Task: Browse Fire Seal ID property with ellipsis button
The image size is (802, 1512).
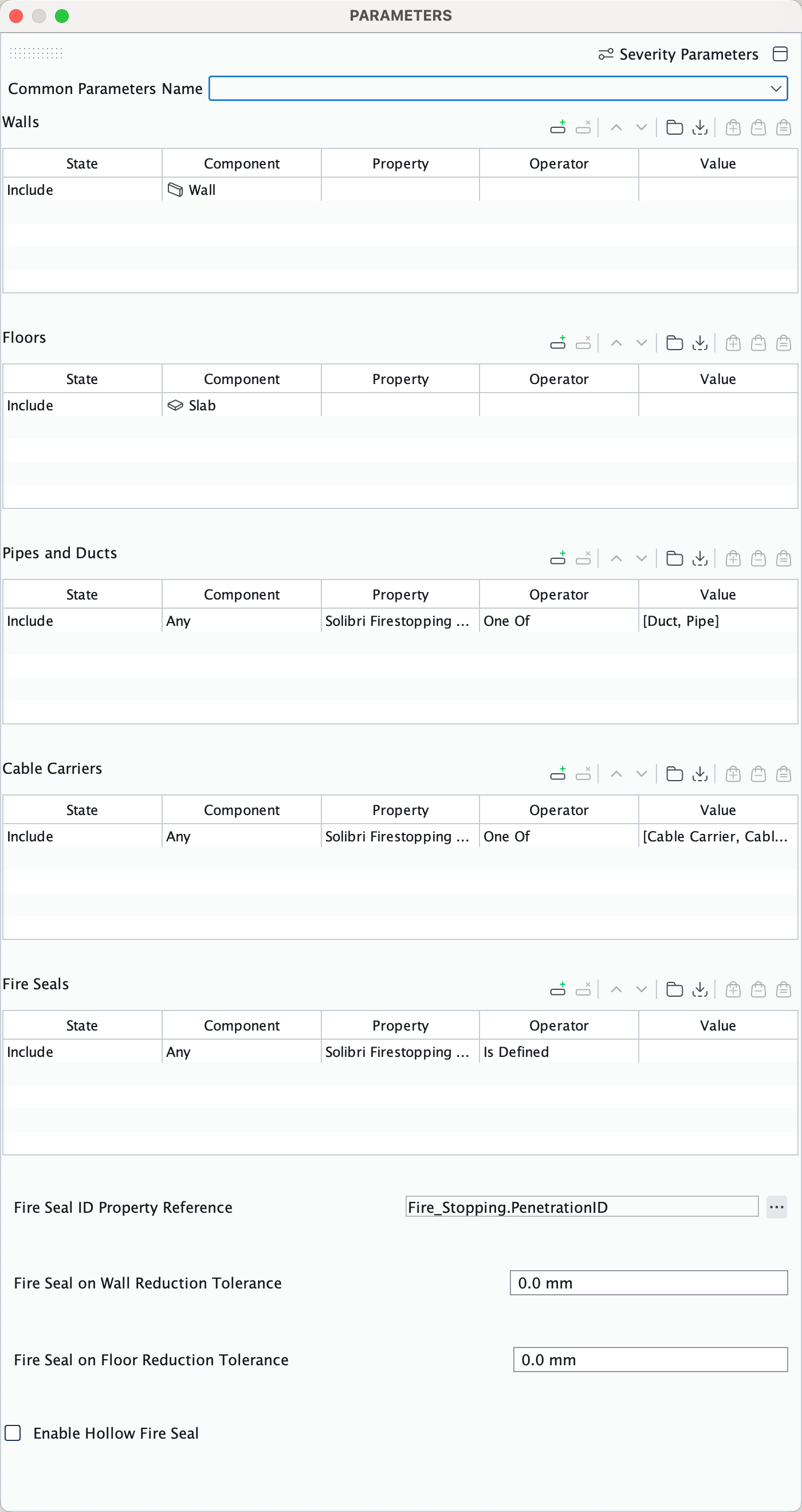Action: click(x=776, y=1208)
